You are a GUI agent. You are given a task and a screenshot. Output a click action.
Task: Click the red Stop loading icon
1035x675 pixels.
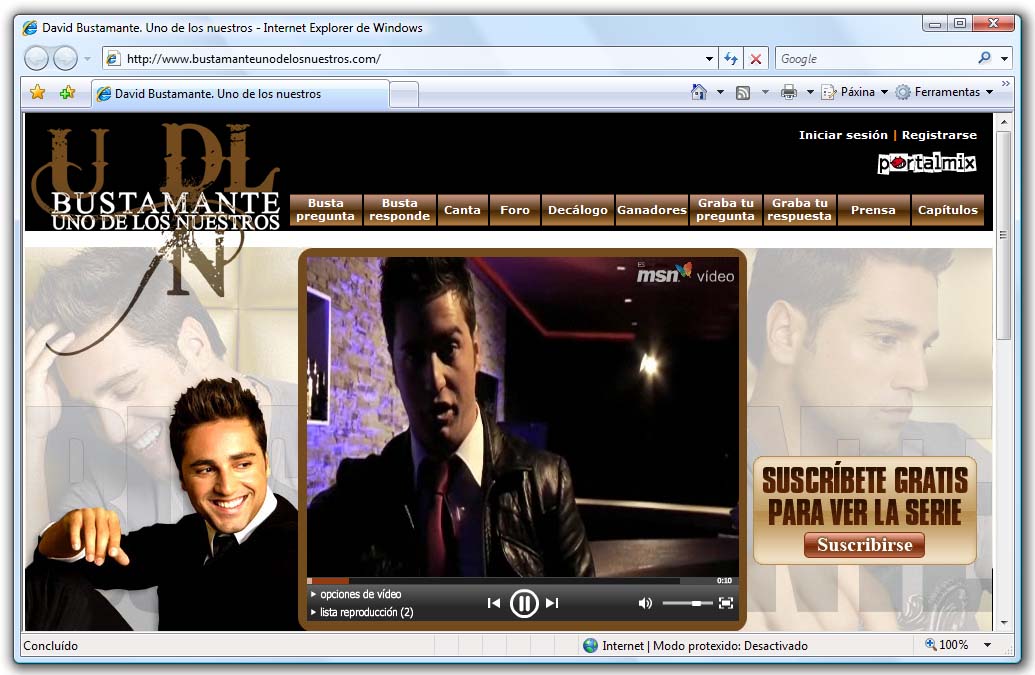pyautogui.click(x=756, y=59)
